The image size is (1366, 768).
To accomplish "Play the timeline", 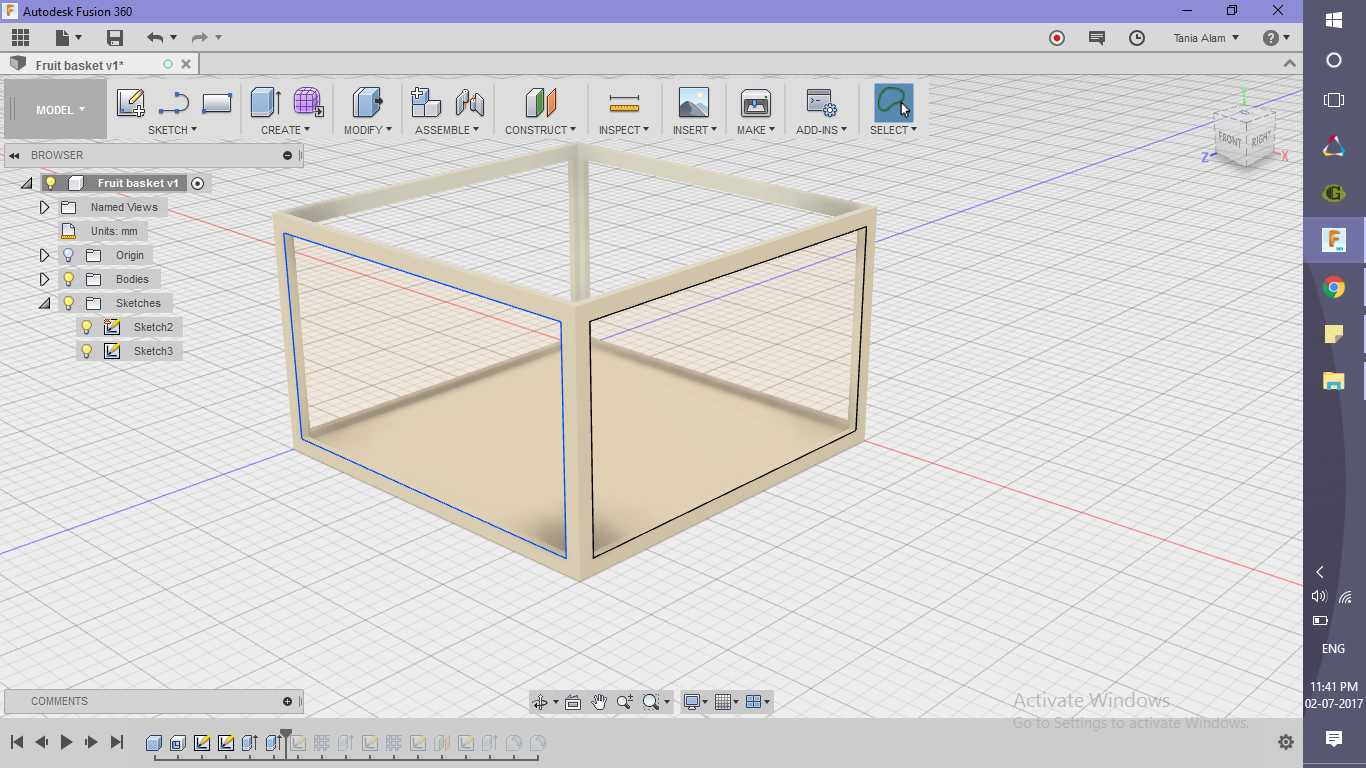I will coord(67,742).
